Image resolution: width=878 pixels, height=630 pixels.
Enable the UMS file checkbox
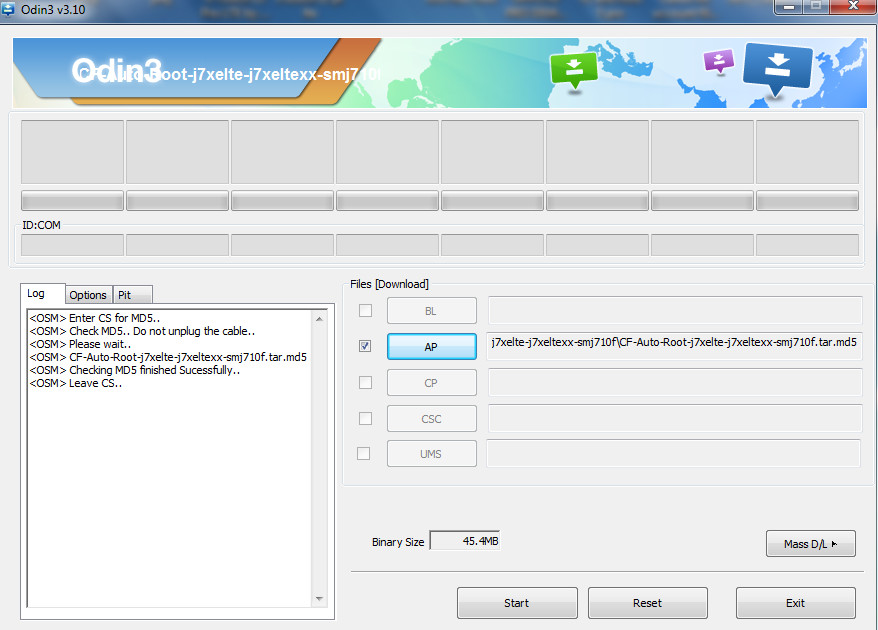point(363,453)
